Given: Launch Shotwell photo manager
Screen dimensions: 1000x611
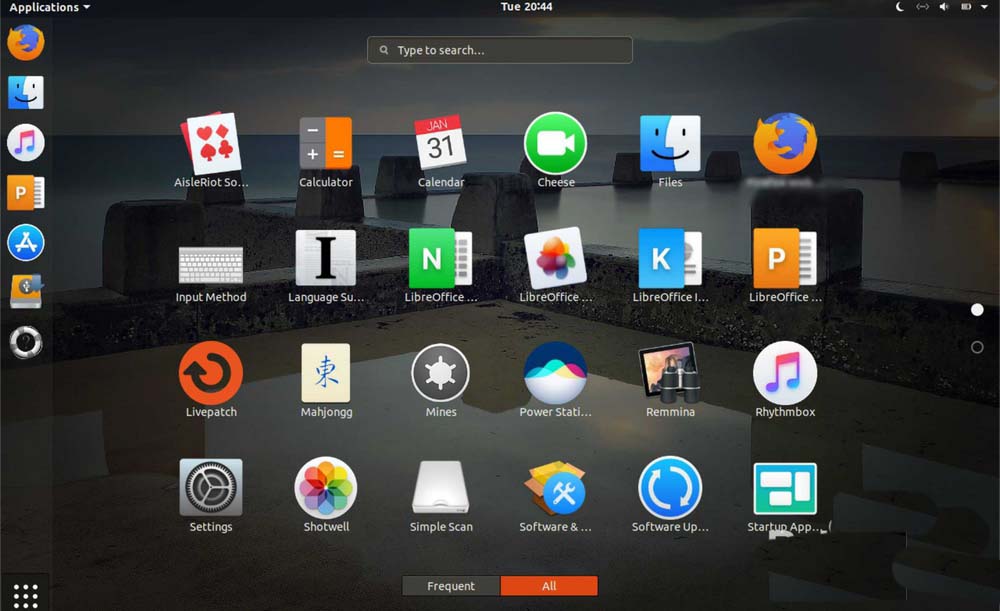Looking at the screenshot, I should click(326, 490).
